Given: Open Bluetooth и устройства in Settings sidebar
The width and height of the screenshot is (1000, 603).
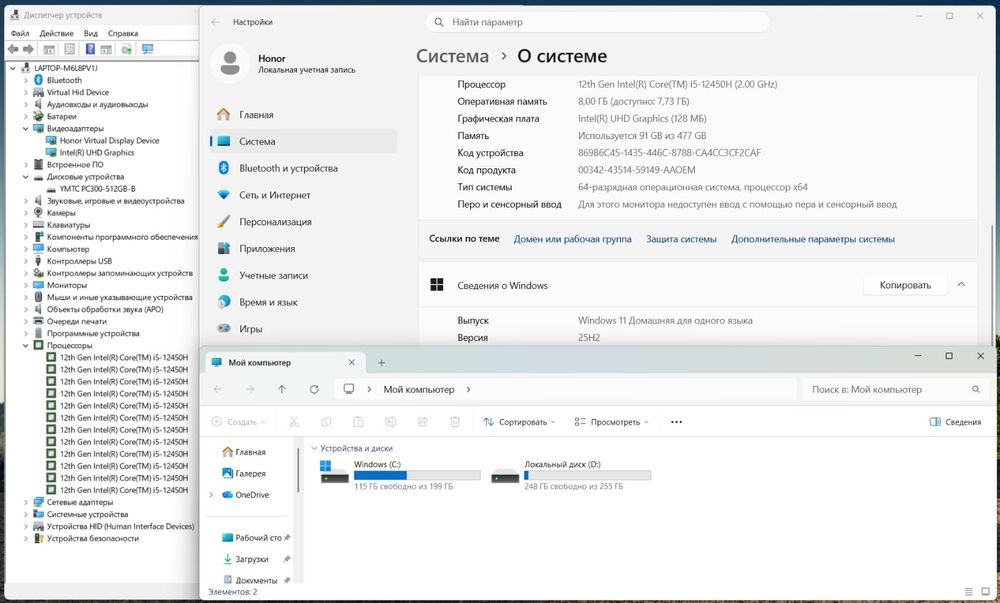Looking at the screenshot, I should click(304, 168).
